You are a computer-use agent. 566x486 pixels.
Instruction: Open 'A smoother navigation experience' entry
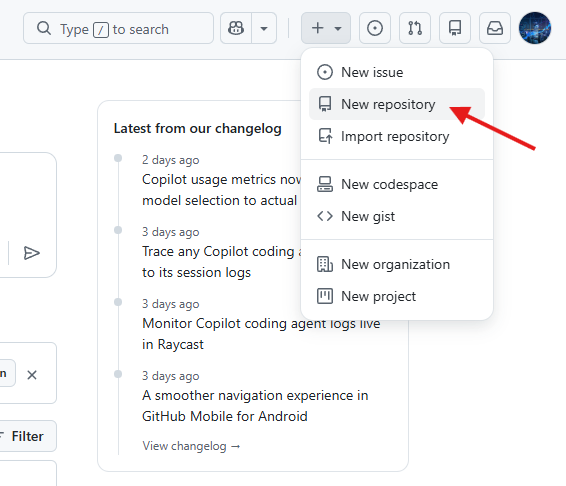pos(255,406)
